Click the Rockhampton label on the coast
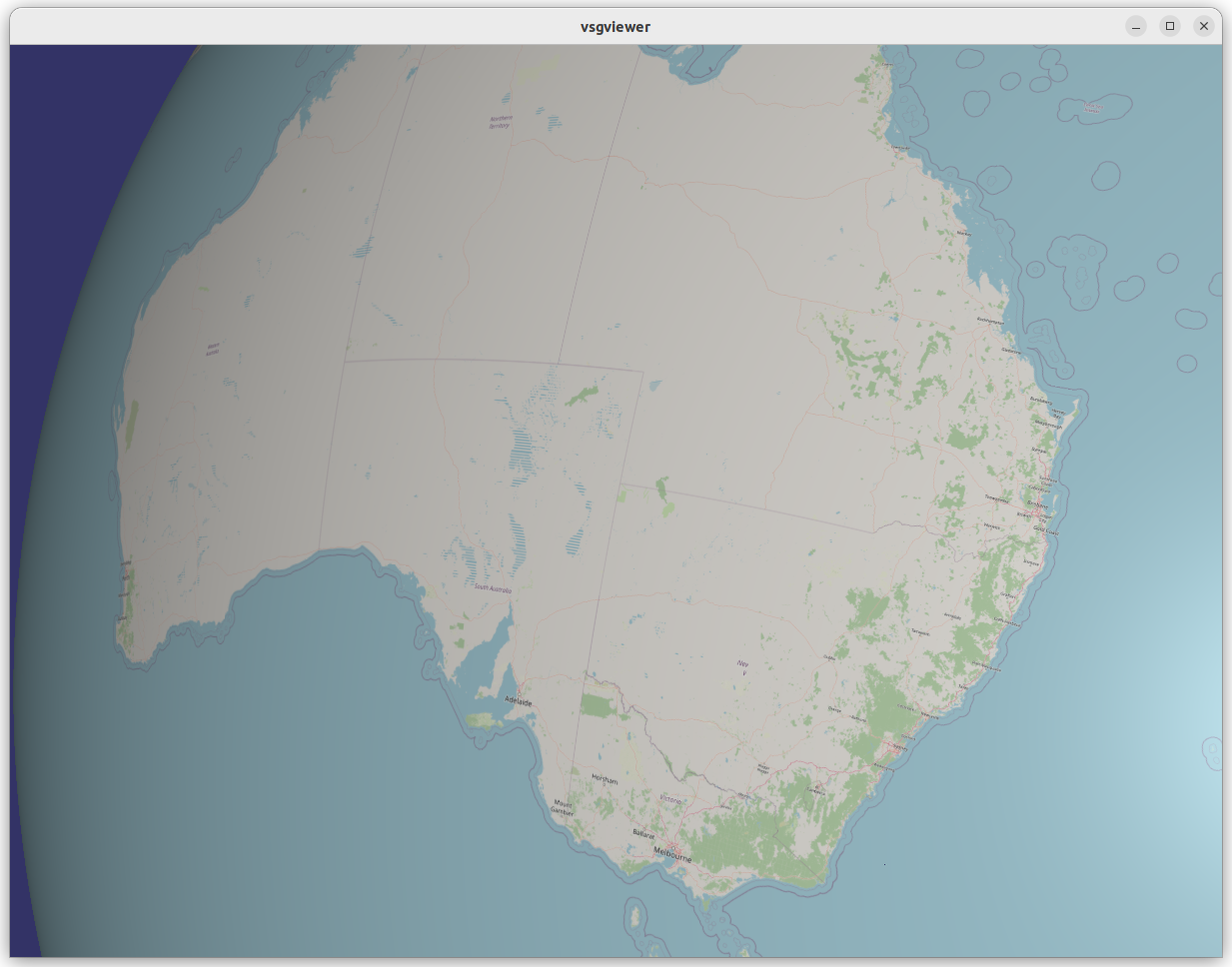 click(x=989, y=322)
